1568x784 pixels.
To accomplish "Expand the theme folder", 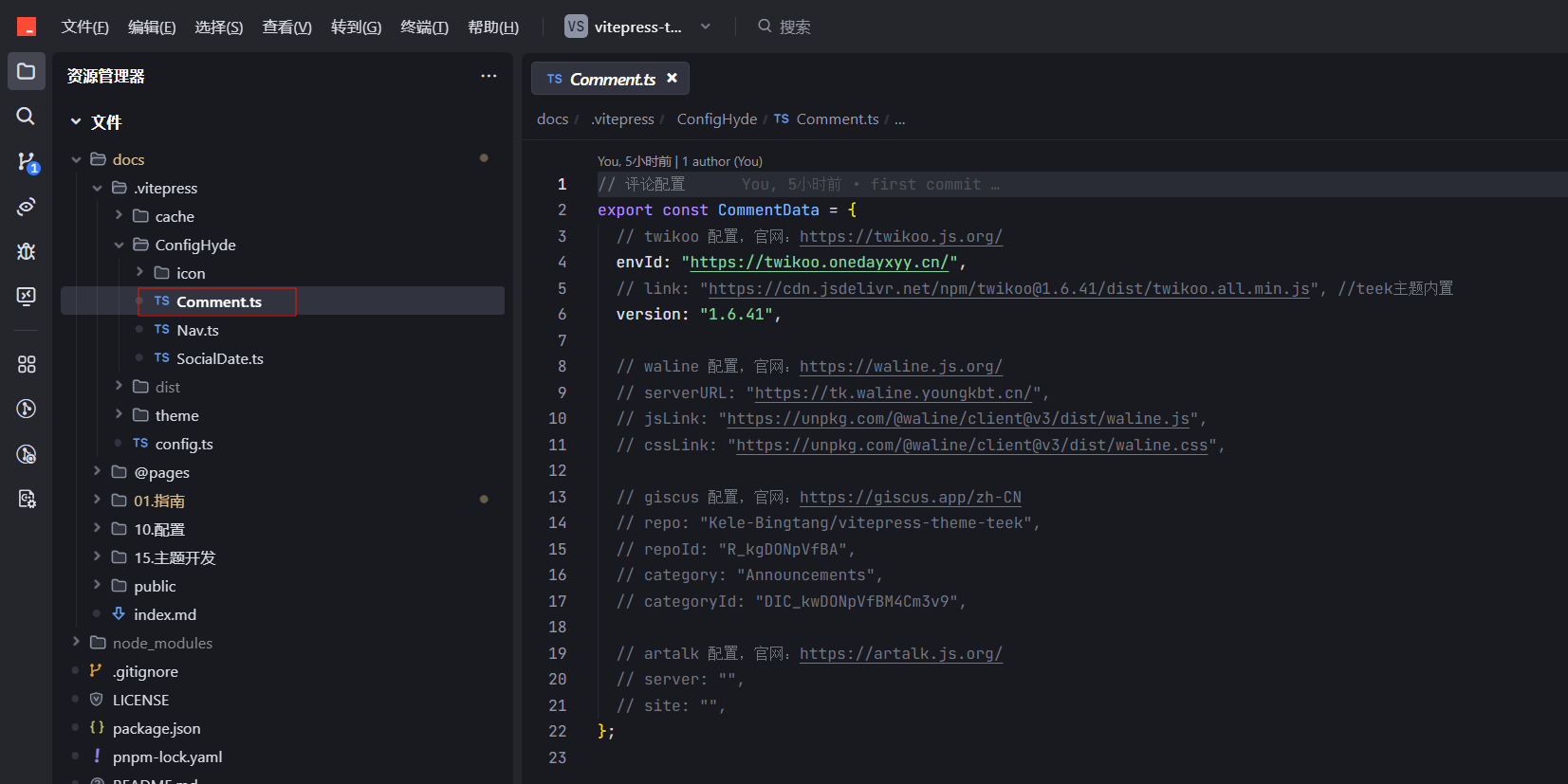I will click(x=119, y=415).
